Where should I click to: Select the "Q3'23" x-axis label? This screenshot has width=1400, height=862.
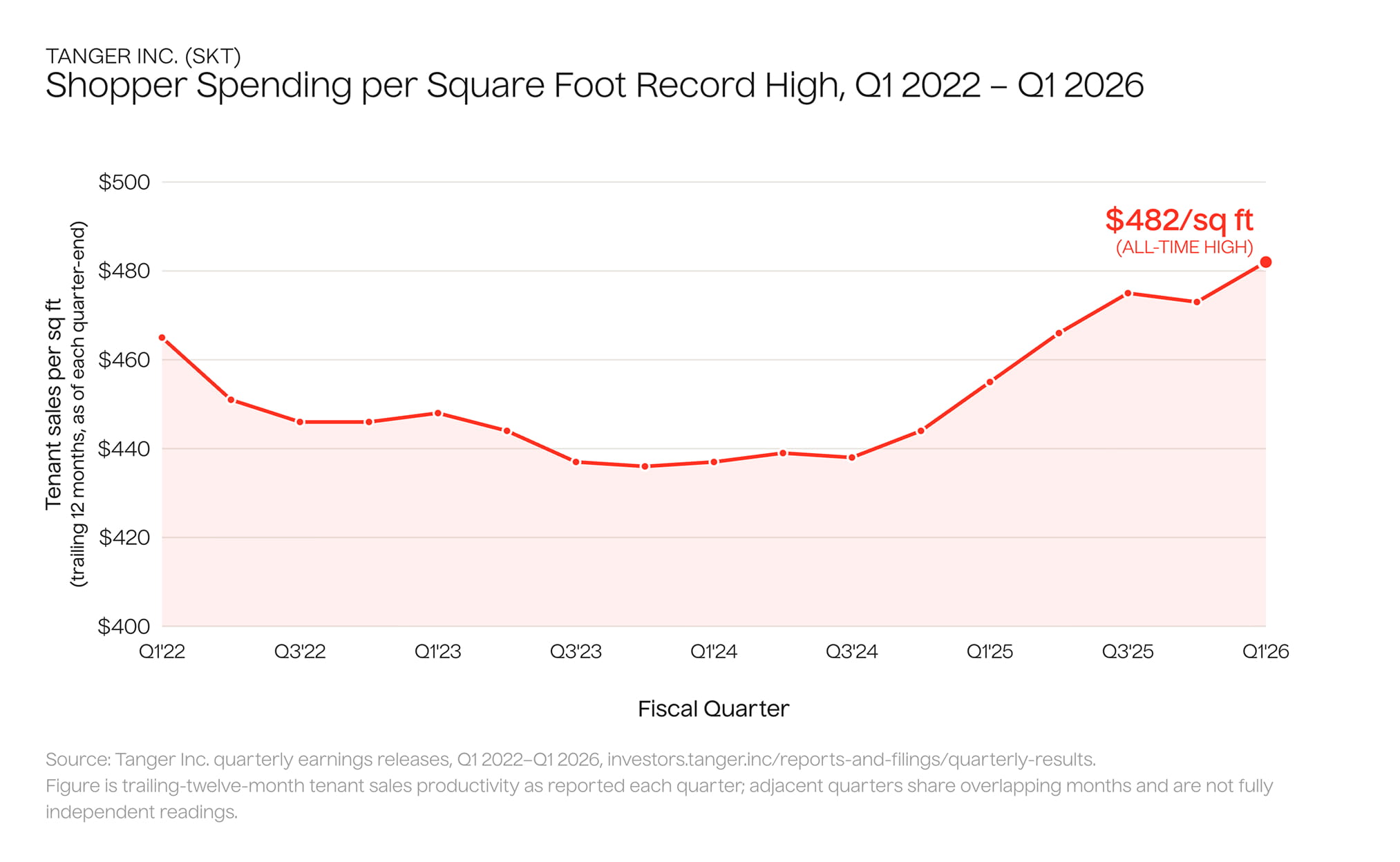[576, 651]
